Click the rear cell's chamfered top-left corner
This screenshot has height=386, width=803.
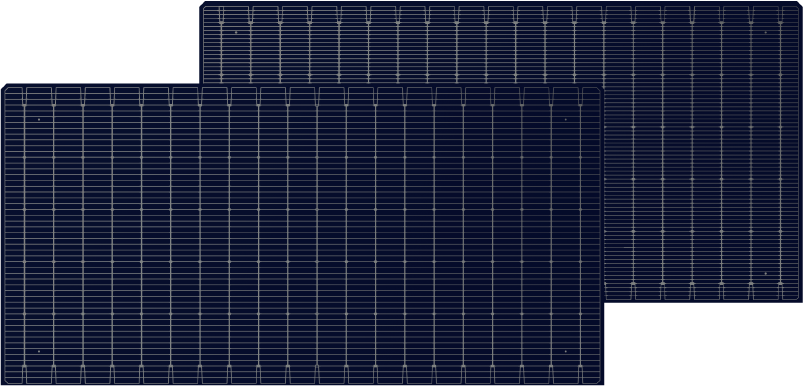pyautogui.click(x=202, y=4)
